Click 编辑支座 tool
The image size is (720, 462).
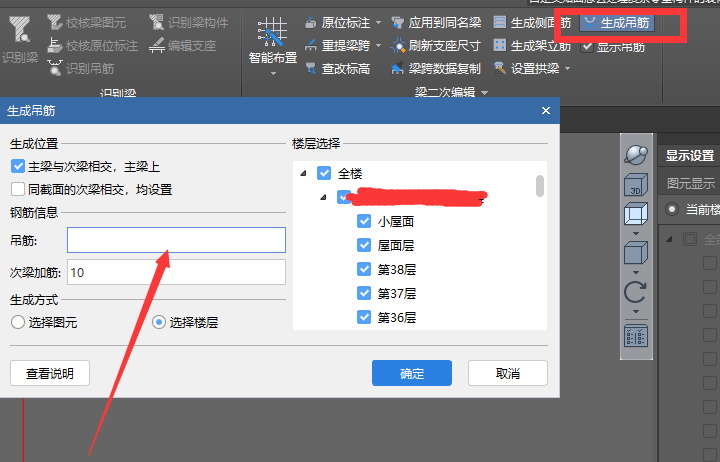[183, 45]
